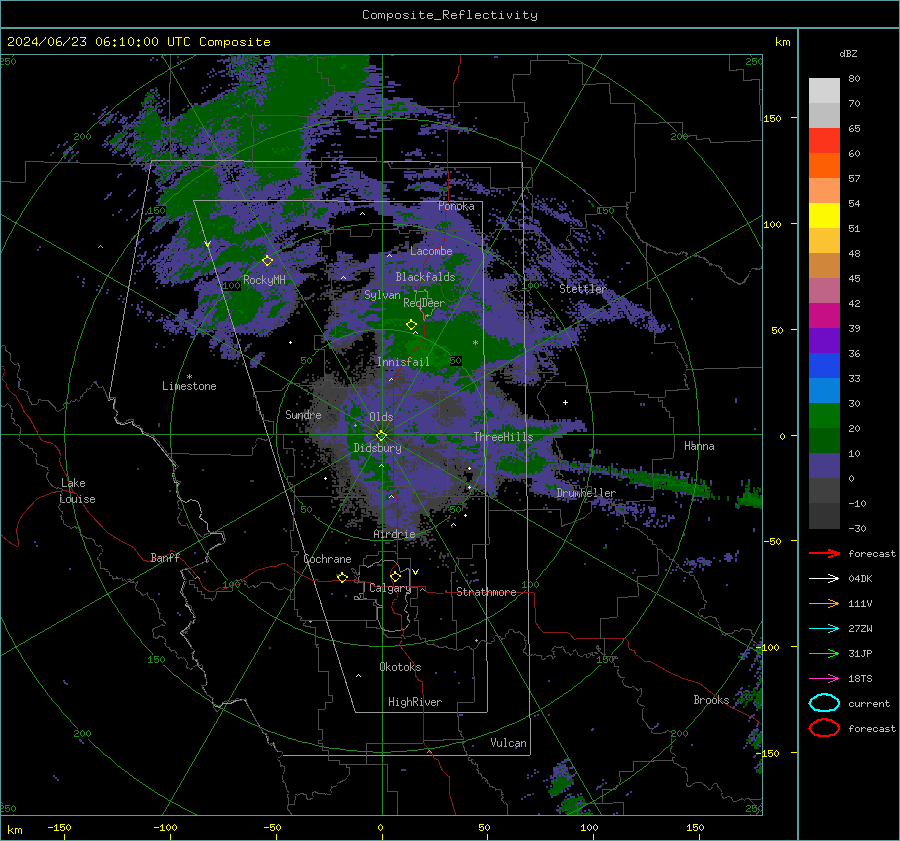Click the green 31JP arrow icon
900x841 pixels.
click(824, 653)
